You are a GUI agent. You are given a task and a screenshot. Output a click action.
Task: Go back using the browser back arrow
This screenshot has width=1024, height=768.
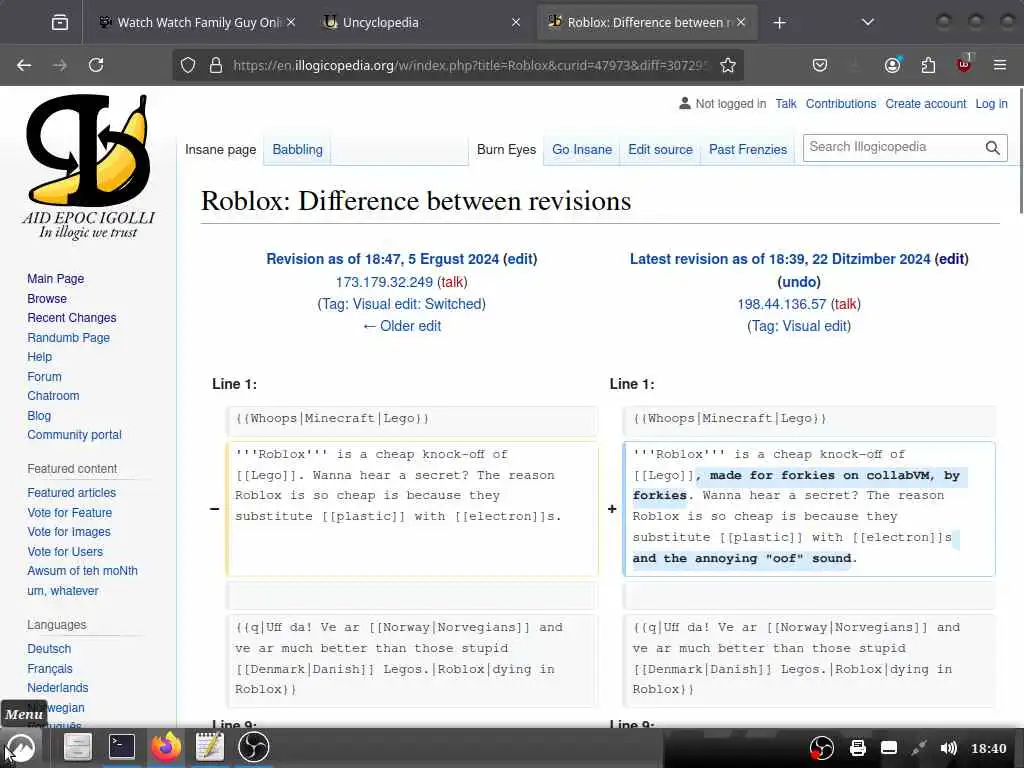coord(24,65)
